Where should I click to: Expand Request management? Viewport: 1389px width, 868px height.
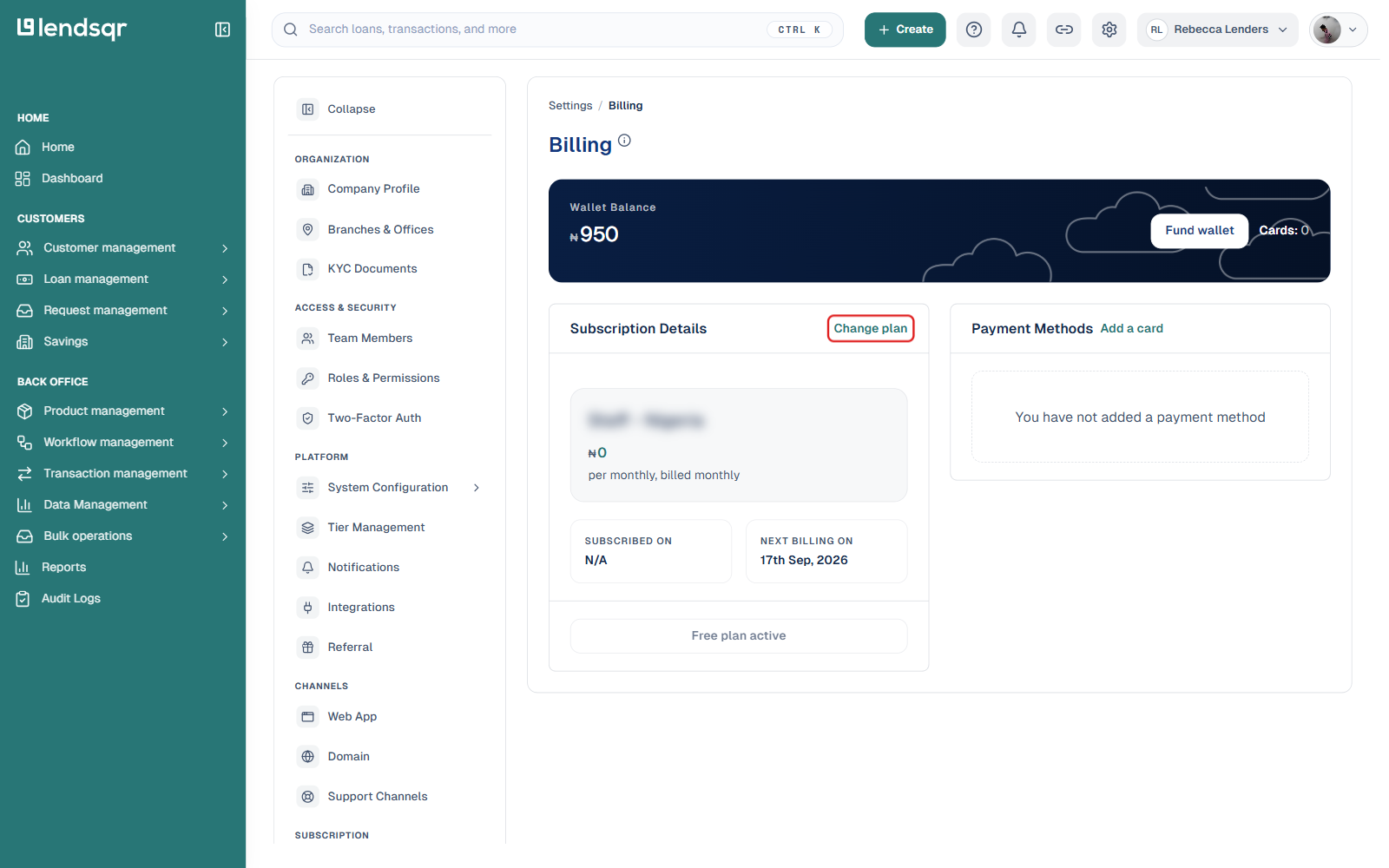tap(122, 311)
